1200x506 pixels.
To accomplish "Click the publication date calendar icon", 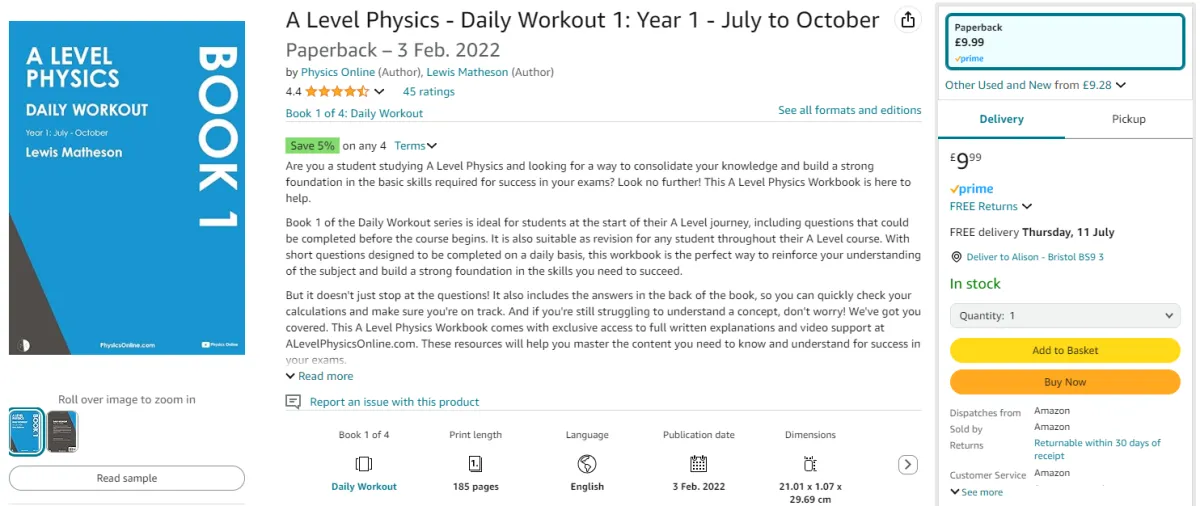I will coord(698,463).
